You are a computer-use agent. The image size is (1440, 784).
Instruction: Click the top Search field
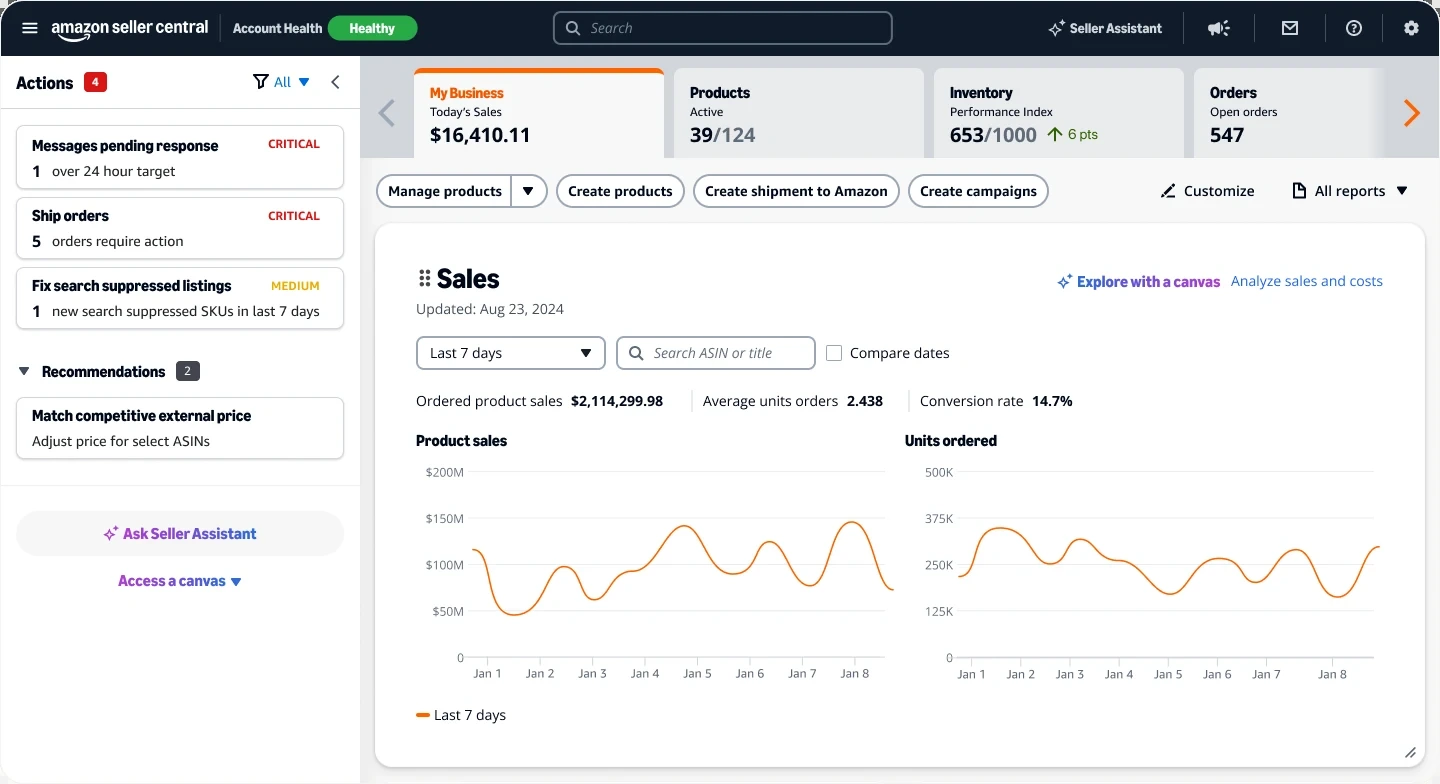tap(722, 28)
